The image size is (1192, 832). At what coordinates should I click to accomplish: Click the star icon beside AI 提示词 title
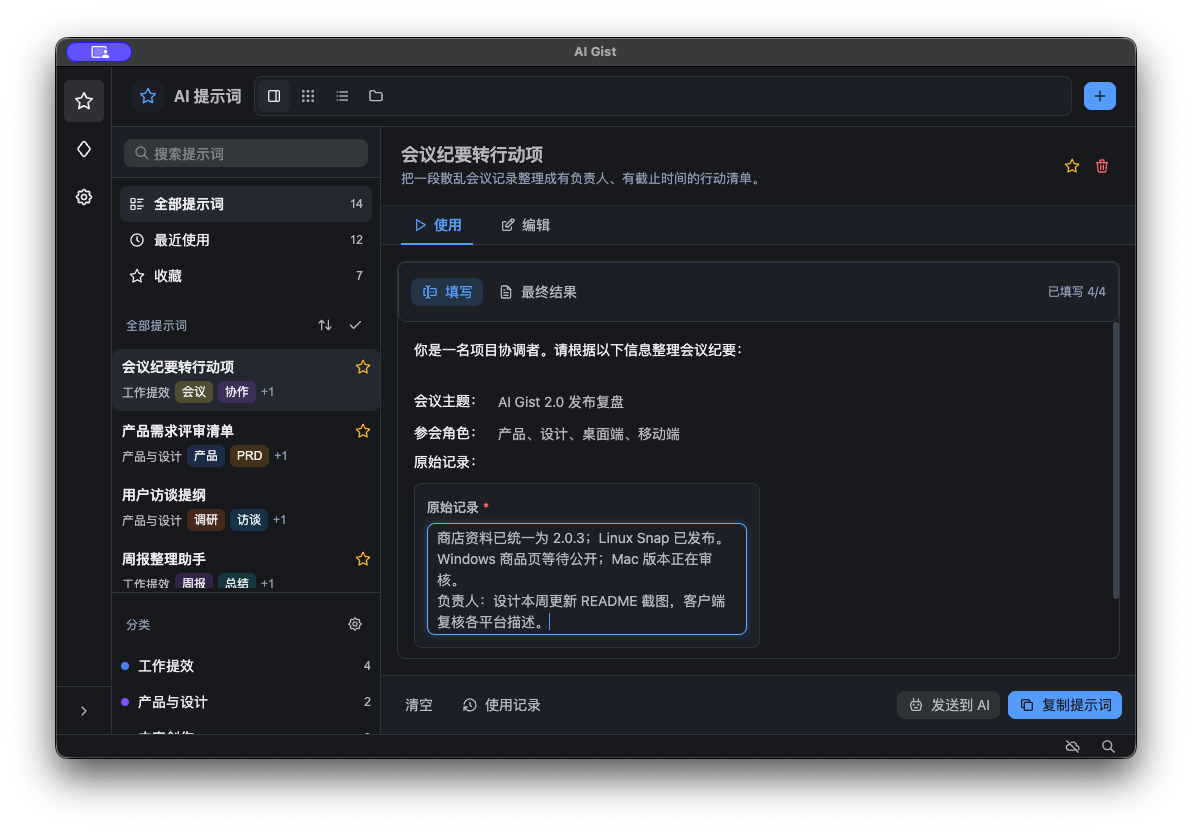147,96
